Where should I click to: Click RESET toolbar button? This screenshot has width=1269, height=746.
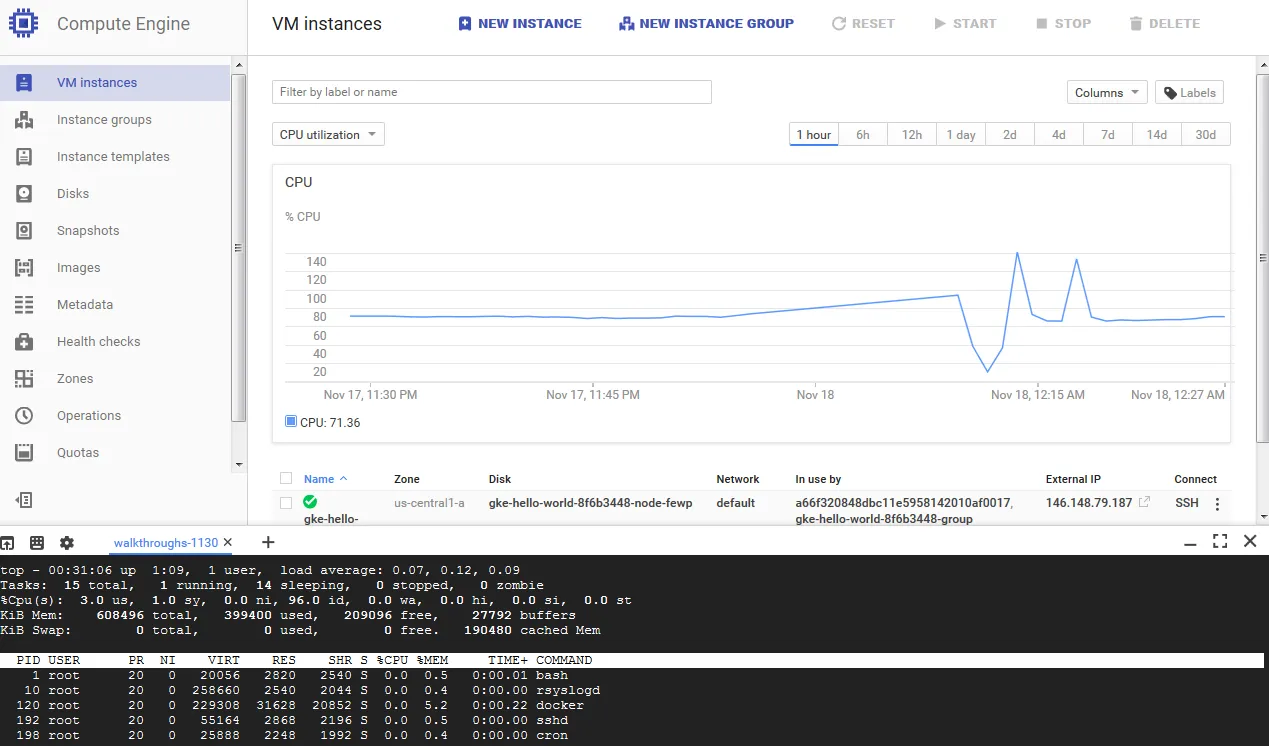[x=863, y=23]
